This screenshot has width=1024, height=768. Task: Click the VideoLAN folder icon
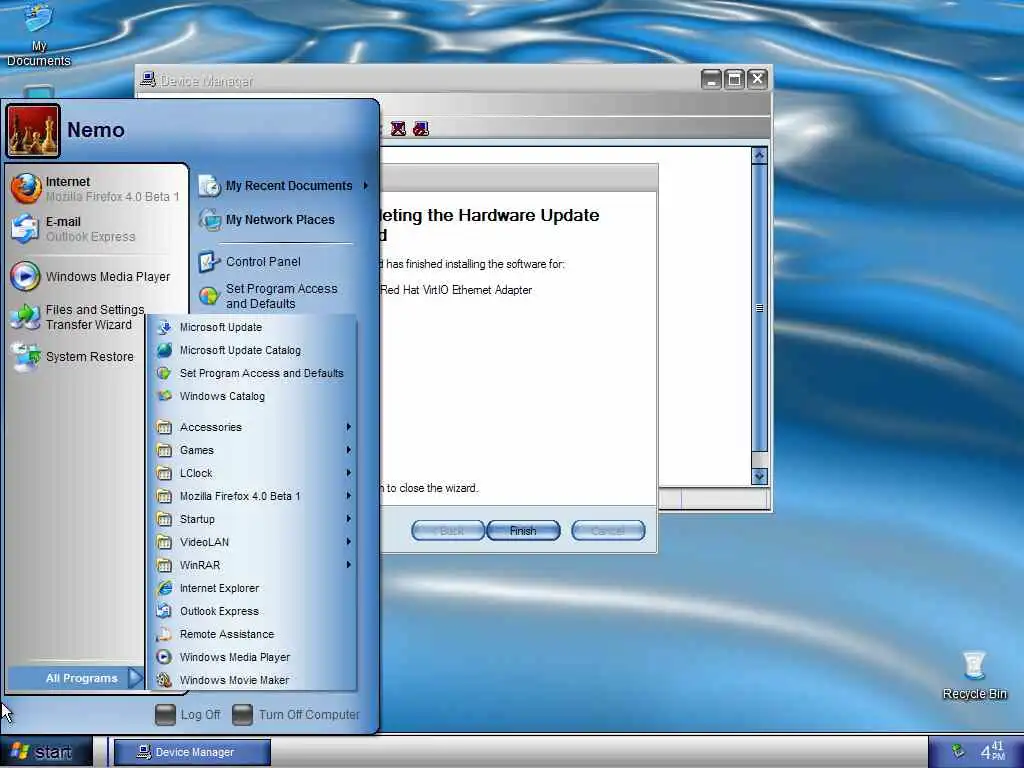(165, 542)
